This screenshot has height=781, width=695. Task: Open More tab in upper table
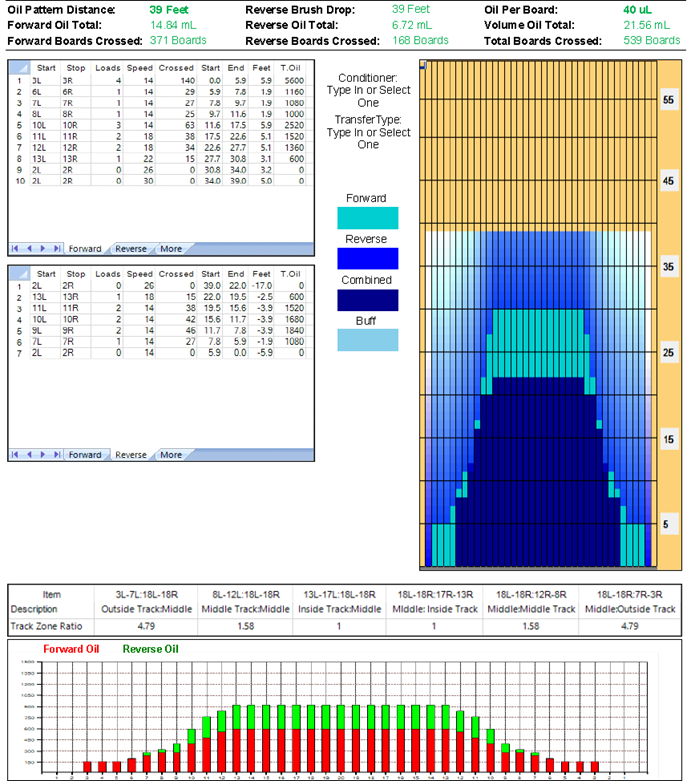[171, 248]
